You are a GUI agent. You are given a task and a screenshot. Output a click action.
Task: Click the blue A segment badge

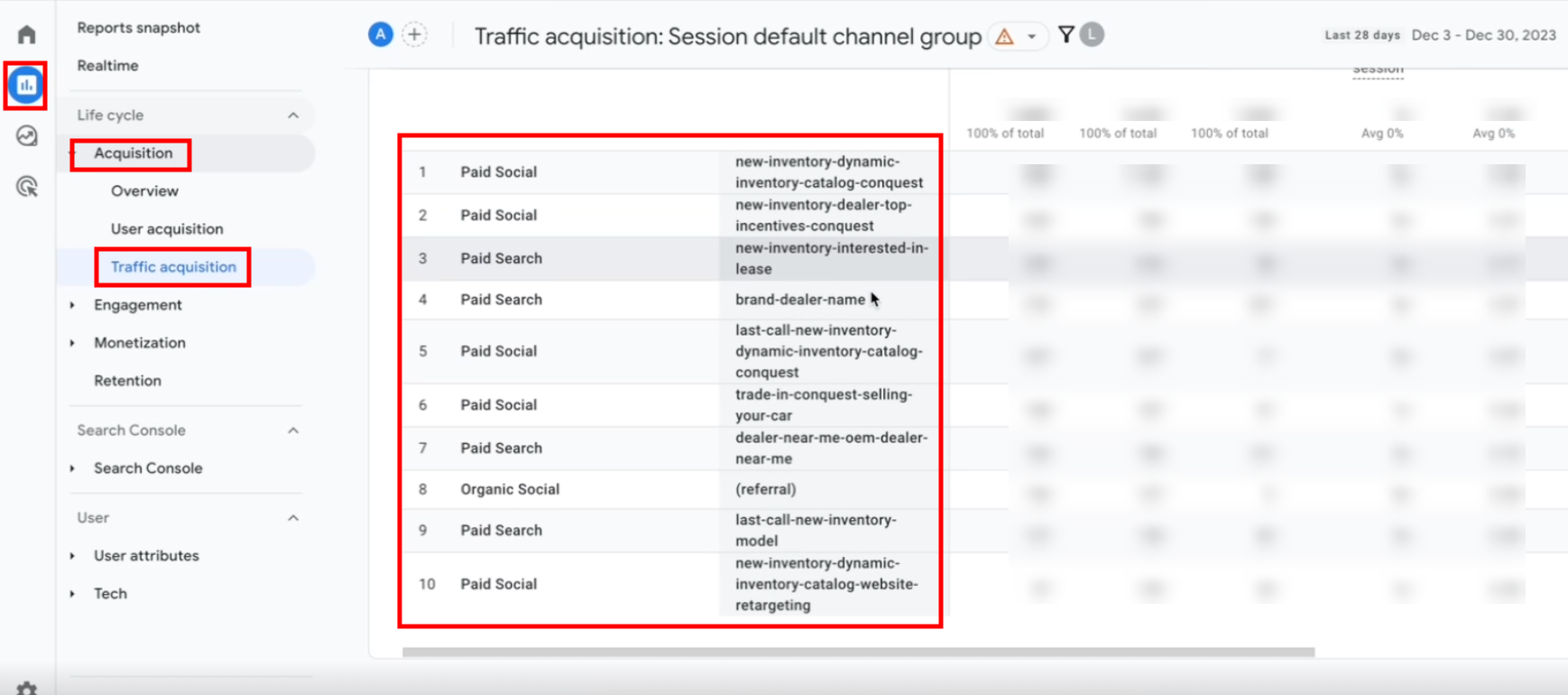coord(381,35)
